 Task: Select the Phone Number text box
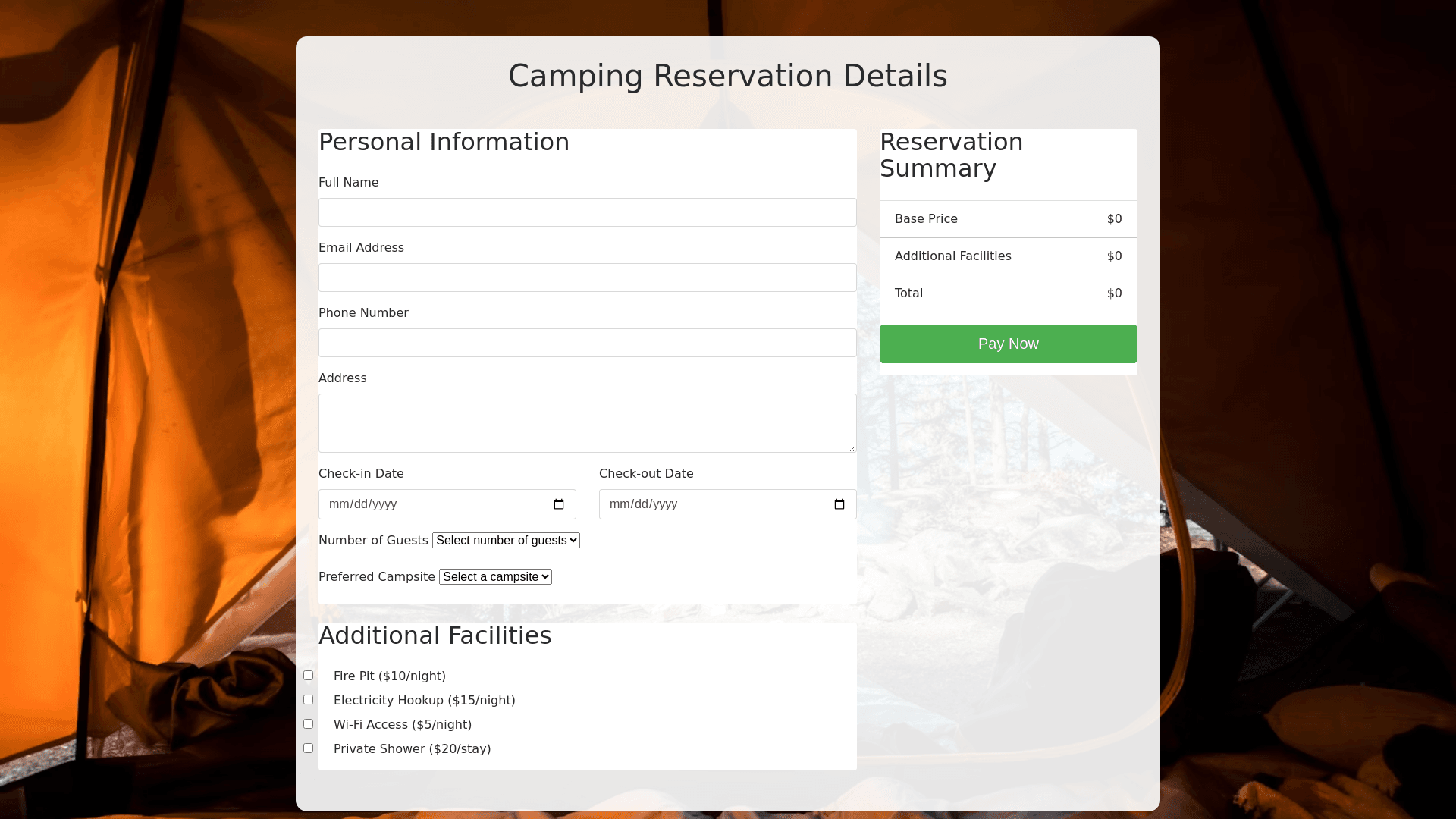587,343
